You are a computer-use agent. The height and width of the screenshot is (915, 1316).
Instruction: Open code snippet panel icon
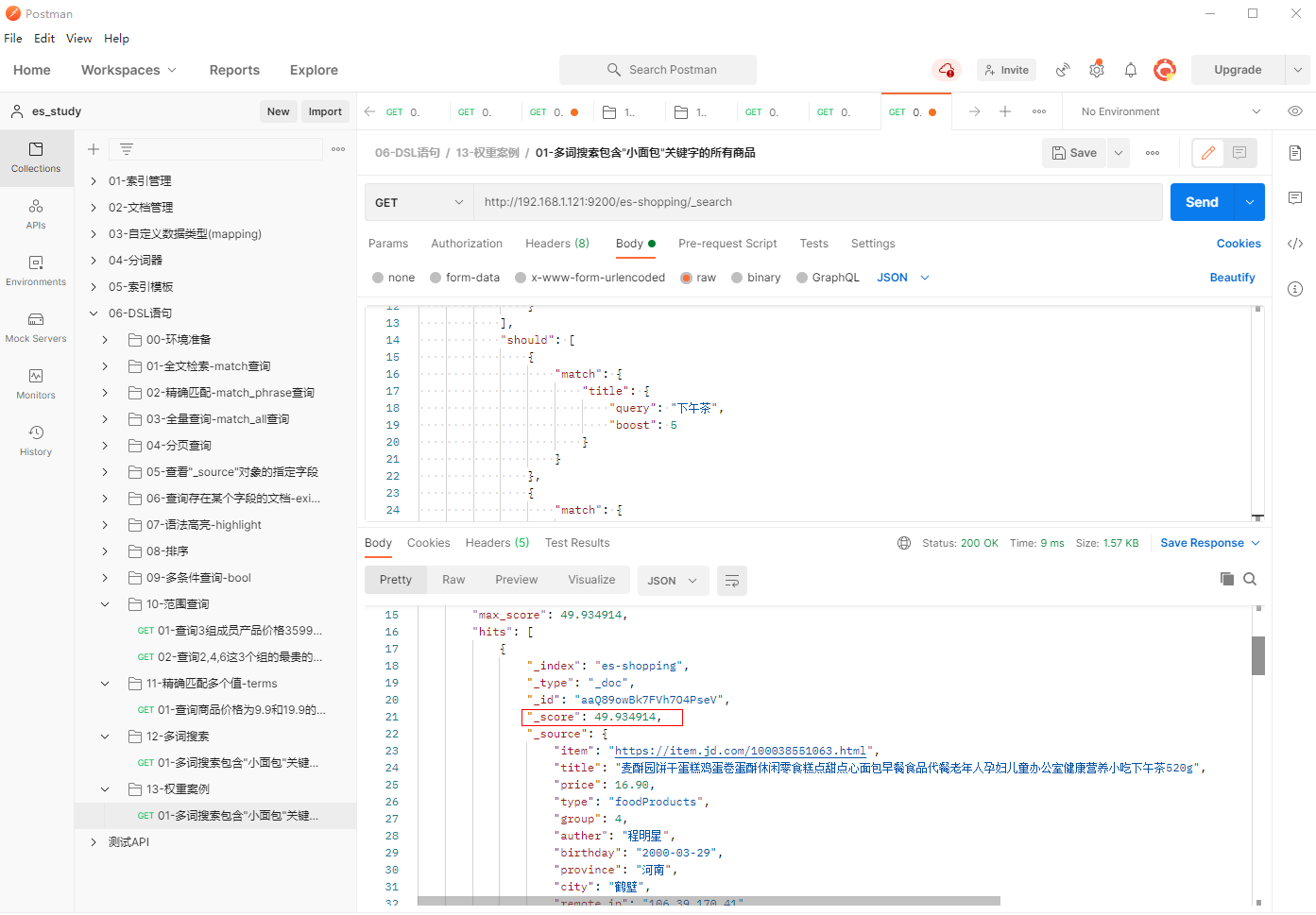[x=1294, y=244]
